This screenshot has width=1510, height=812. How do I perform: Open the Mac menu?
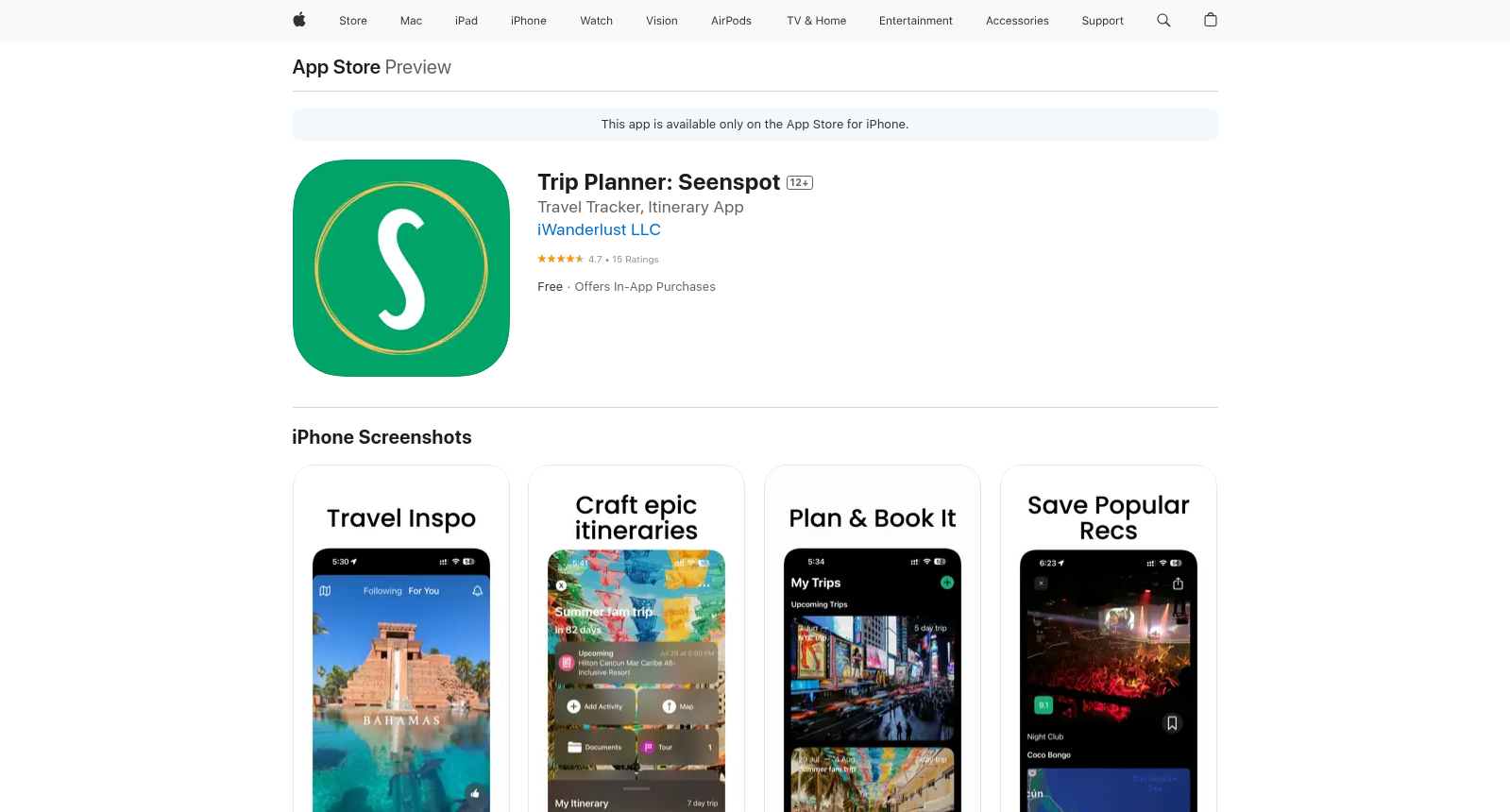pyautogui.click(x=411, y=21)
